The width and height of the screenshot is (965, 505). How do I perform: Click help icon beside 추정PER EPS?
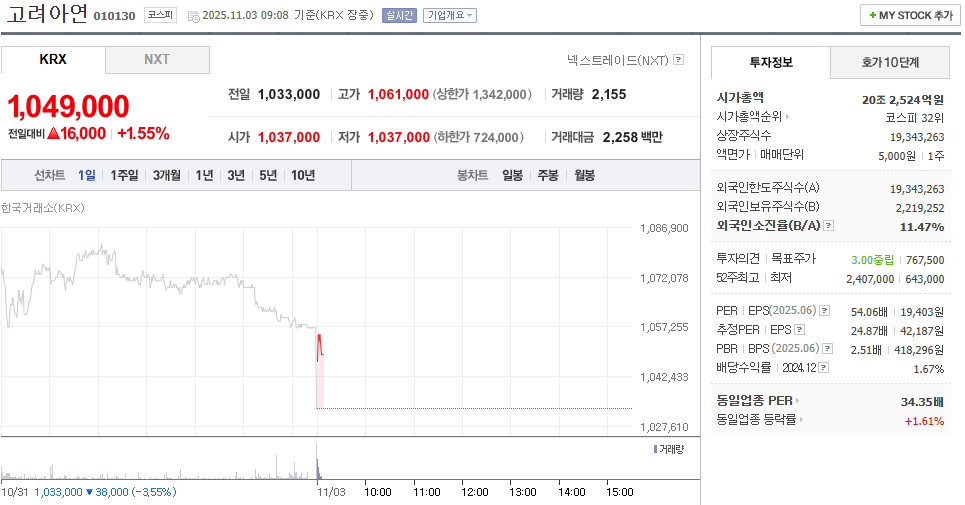(799, 330)
